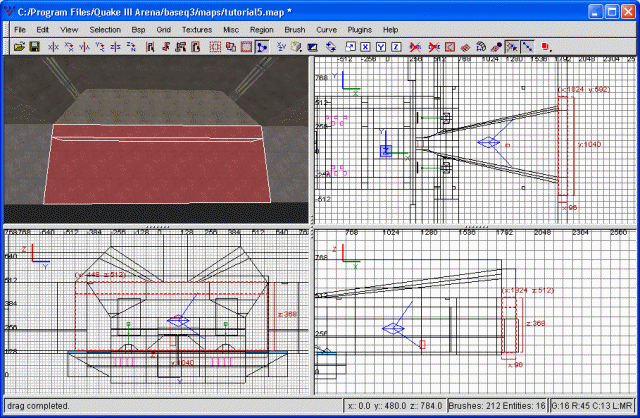The width and height of the screenshot is (640, 418).
Task: Click the blue camera marker in XY view
Action: pos(489,142)
